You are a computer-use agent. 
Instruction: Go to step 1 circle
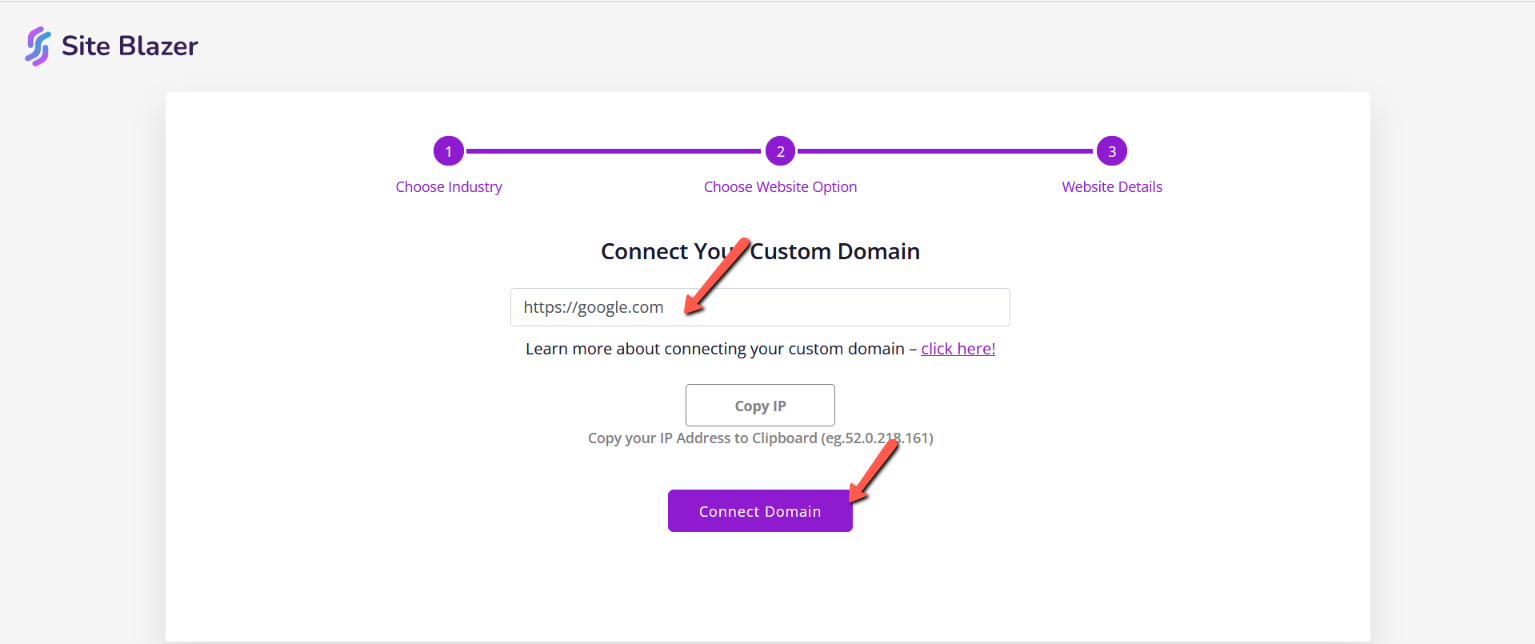coord(449,152)
